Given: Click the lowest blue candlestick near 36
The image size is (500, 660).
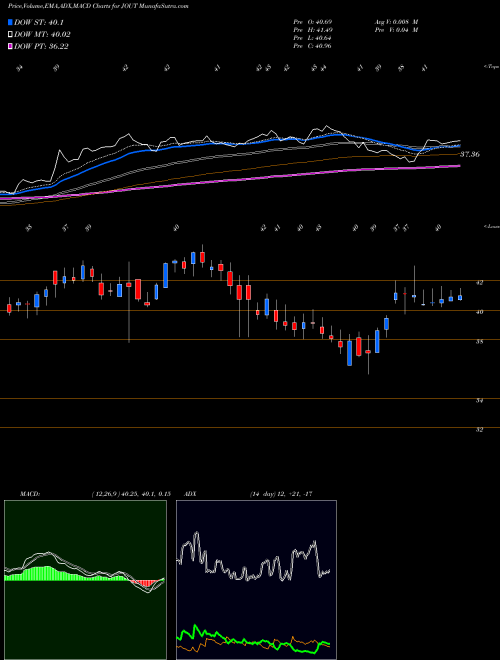Looking at the screenshot, I should point(349,353).
